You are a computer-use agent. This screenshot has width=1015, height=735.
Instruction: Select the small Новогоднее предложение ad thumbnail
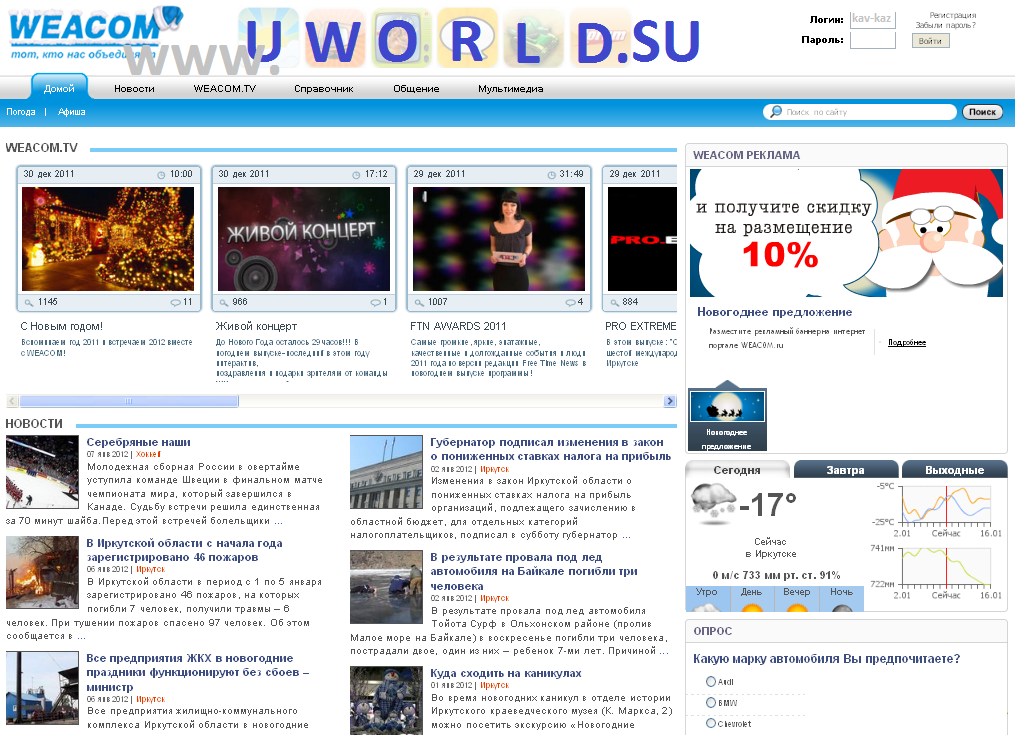click(728, 419)
